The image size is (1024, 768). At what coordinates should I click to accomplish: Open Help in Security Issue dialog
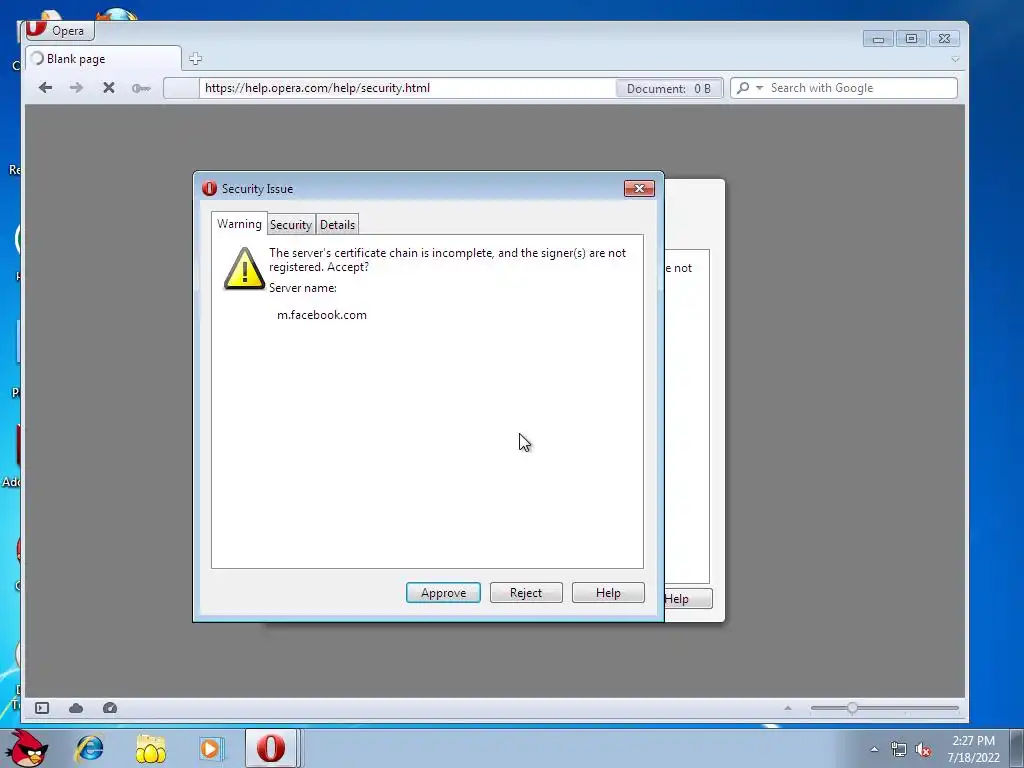608,593
